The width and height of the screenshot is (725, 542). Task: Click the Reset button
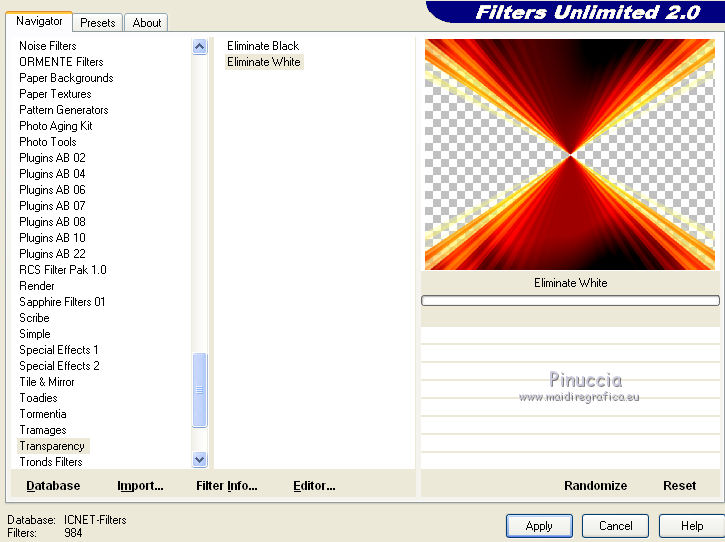679,486
